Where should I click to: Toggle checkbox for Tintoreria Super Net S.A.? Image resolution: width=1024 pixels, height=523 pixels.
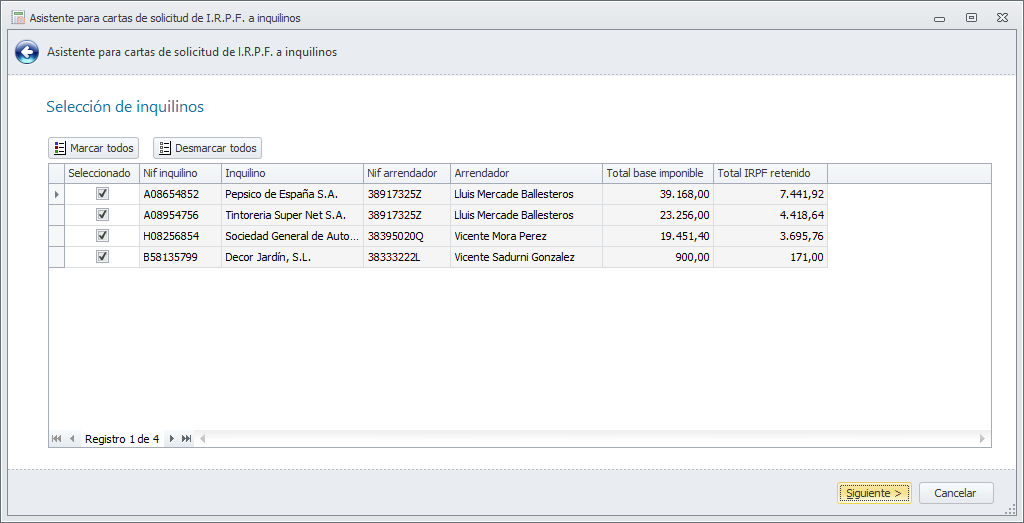pos(102,215)
